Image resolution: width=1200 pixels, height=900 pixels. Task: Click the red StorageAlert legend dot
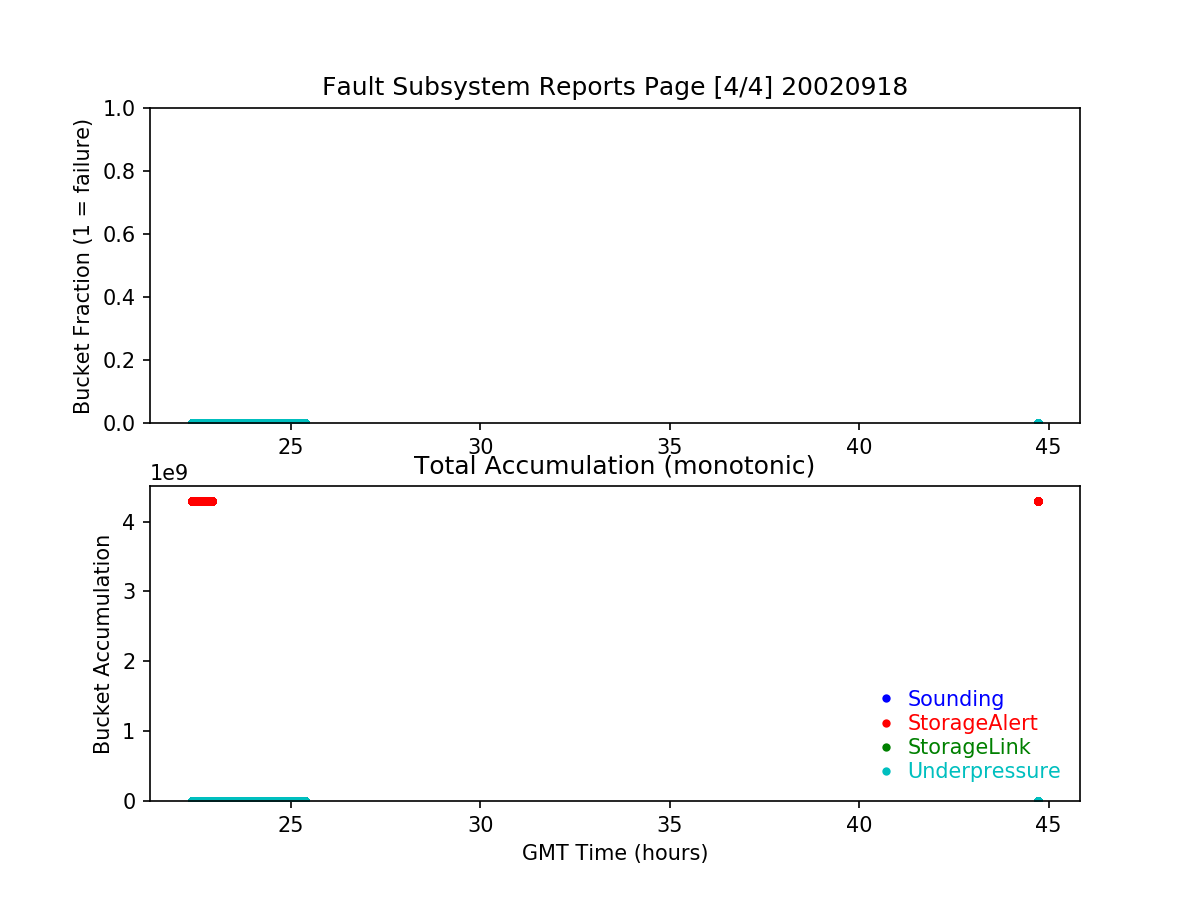(885, 723)
